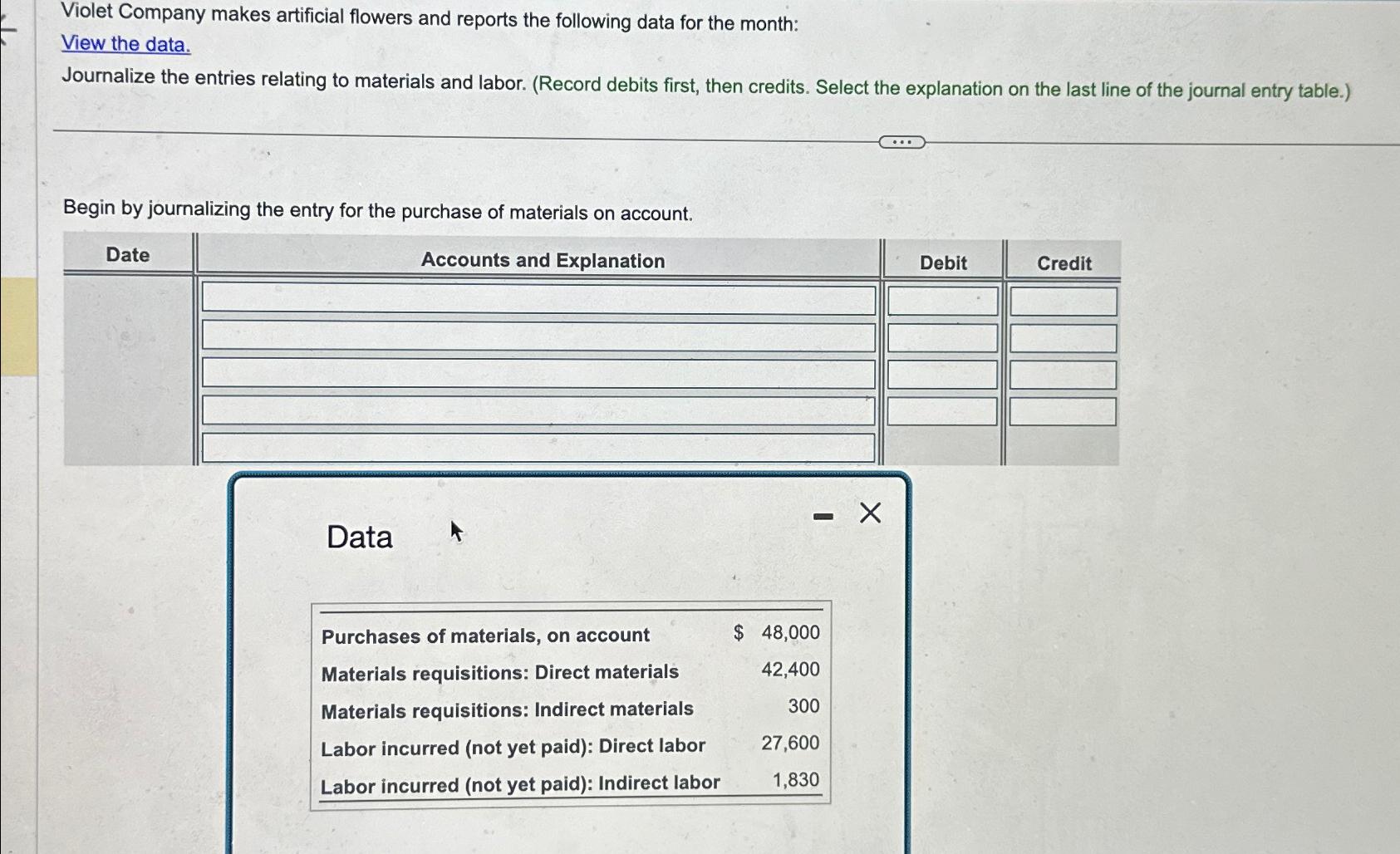This screenshot has width=1400, height=854.
Task: Click the fourth row Debit input box
Action: [942, 411]
